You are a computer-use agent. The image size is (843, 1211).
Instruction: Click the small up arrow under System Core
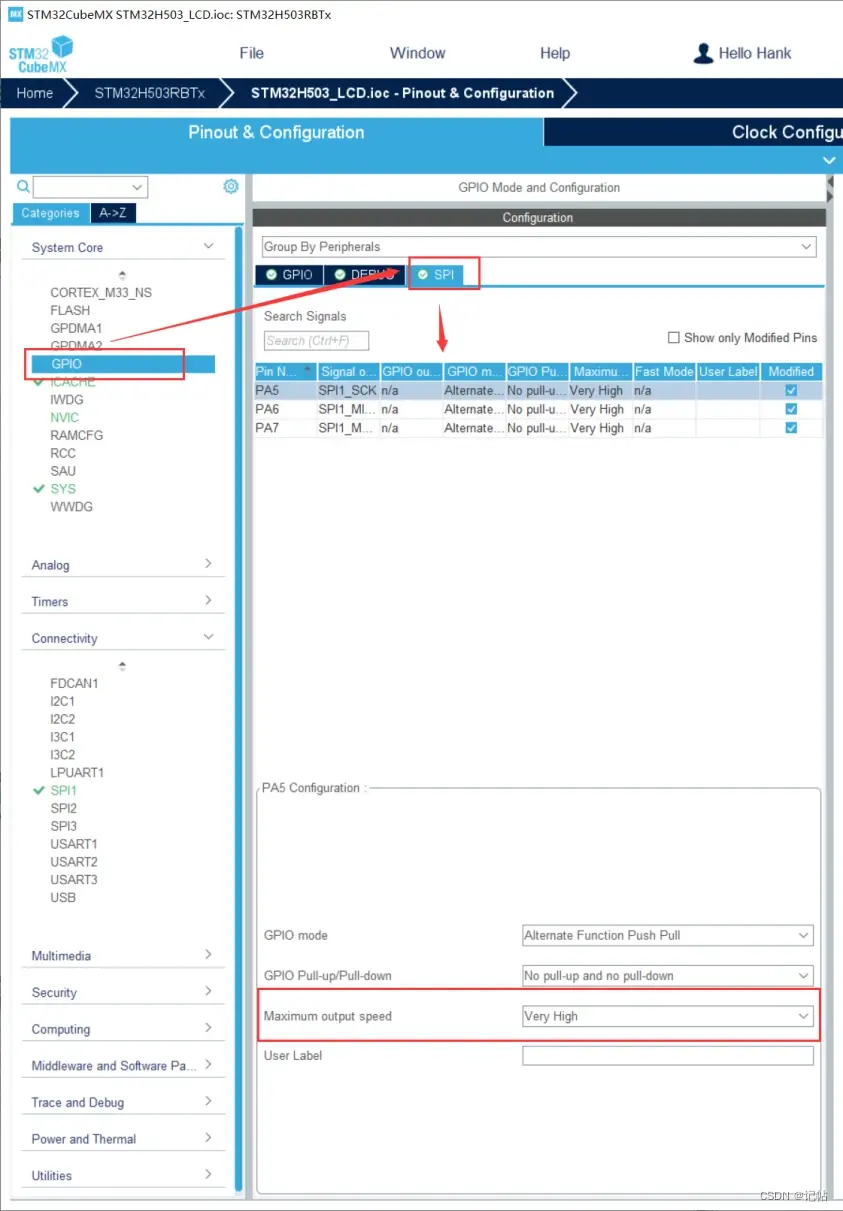[x=123, y=275]
